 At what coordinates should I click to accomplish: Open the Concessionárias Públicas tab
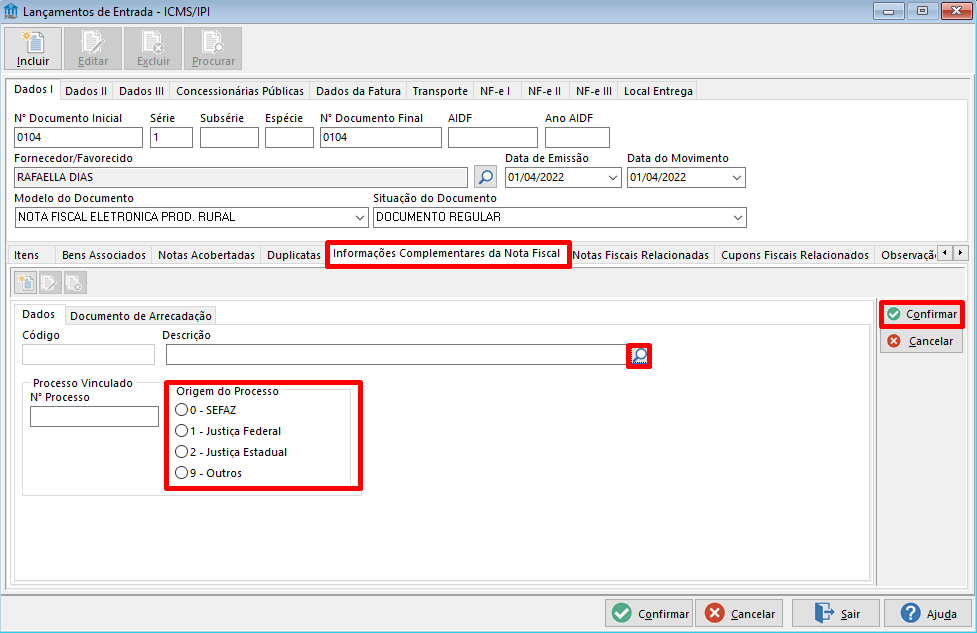[x=240, y=91]
